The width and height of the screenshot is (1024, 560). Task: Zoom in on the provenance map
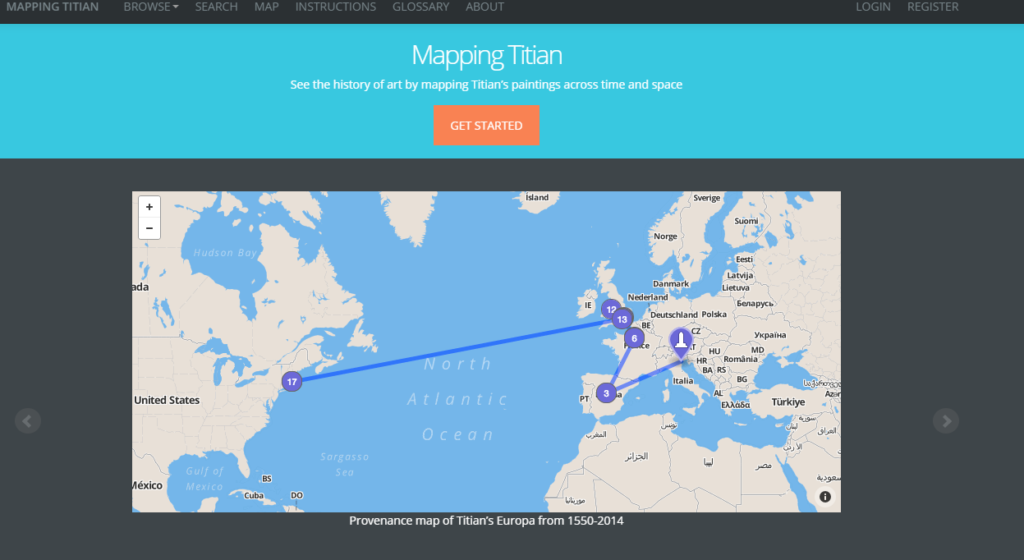tap(149, 207)
